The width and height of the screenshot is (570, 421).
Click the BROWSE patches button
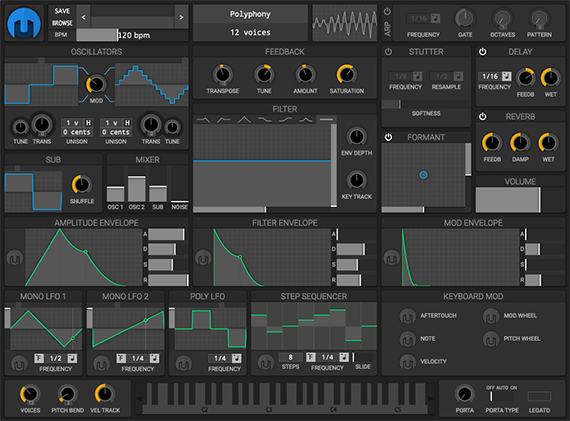pyautogui.click(x=62, y=23)
